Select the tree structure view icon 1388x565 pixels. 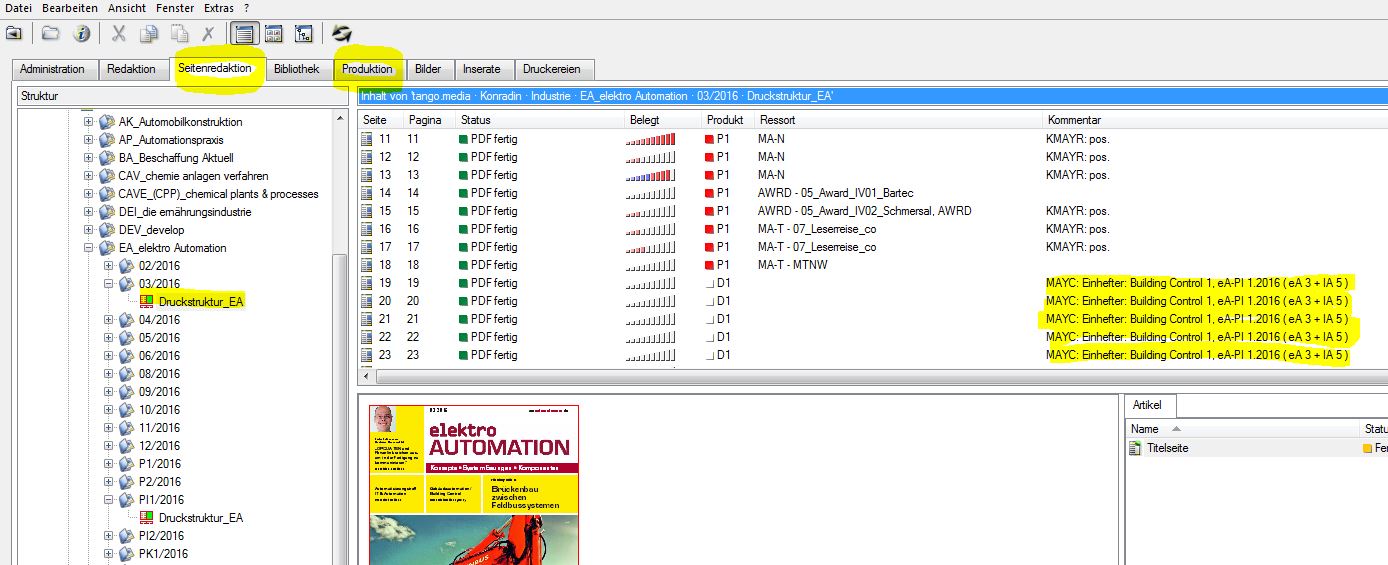[x=304, y=34]
